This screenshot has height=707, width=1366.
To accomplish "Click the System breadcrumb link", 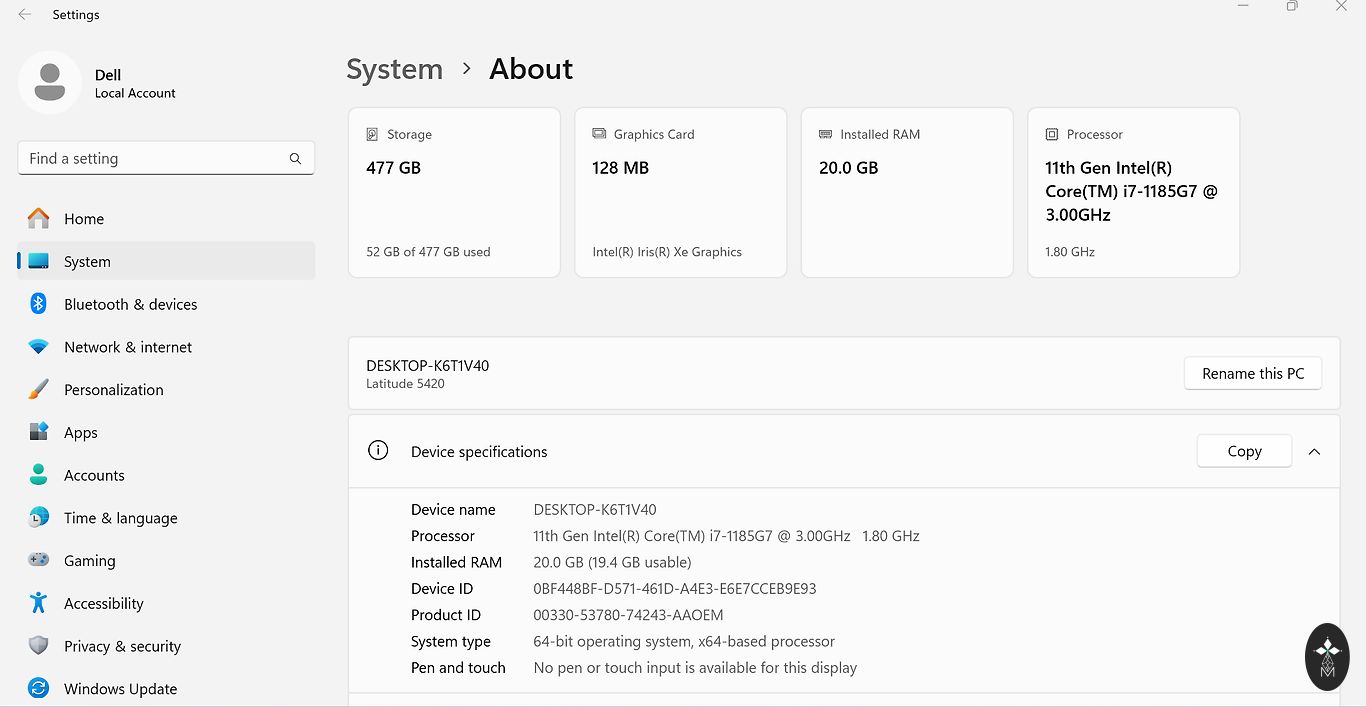I will [394, 69].
